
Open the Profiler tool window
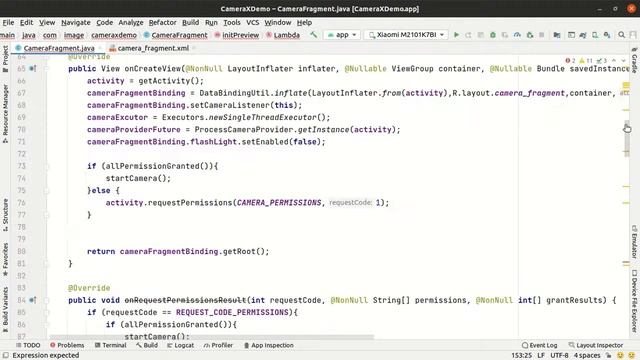pos(218,345)
